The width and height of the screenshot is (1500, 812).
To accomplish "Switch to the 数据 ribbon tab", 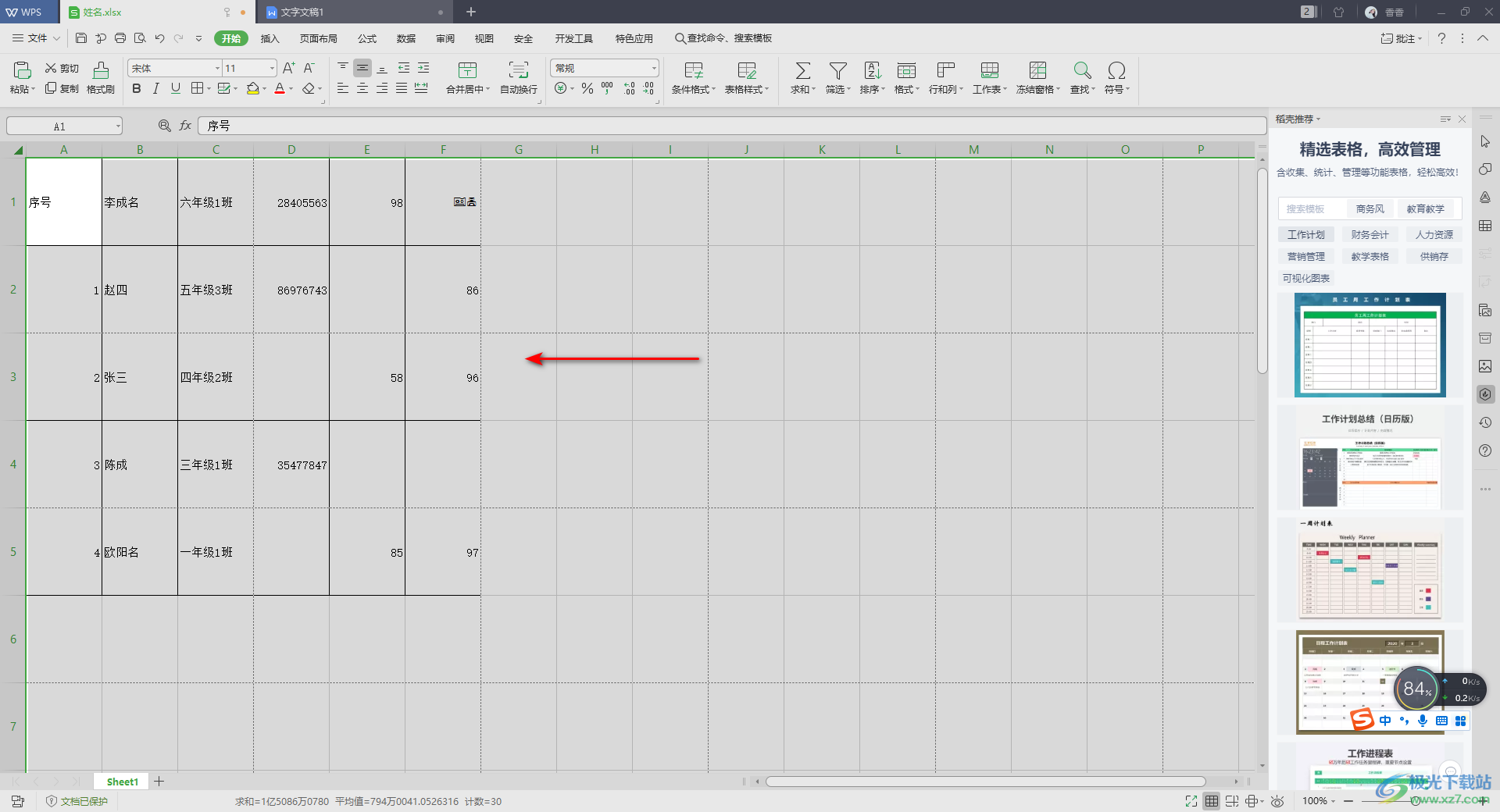I will click(x=406, y=38).
